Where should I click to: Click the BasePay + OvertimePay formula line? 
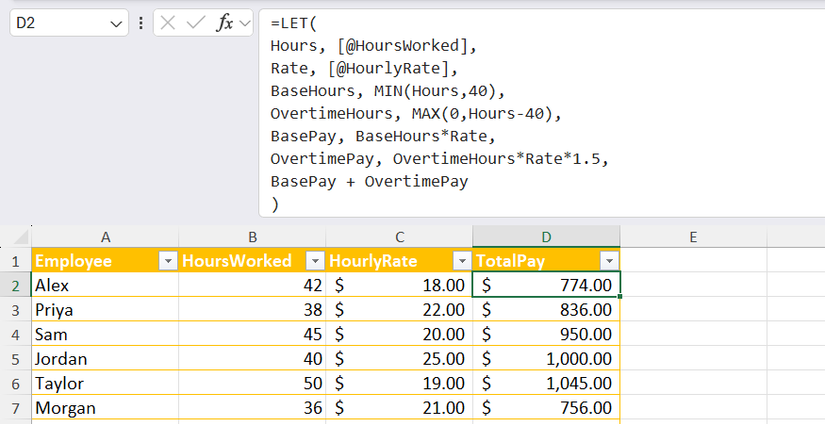[x=369, y=181]
